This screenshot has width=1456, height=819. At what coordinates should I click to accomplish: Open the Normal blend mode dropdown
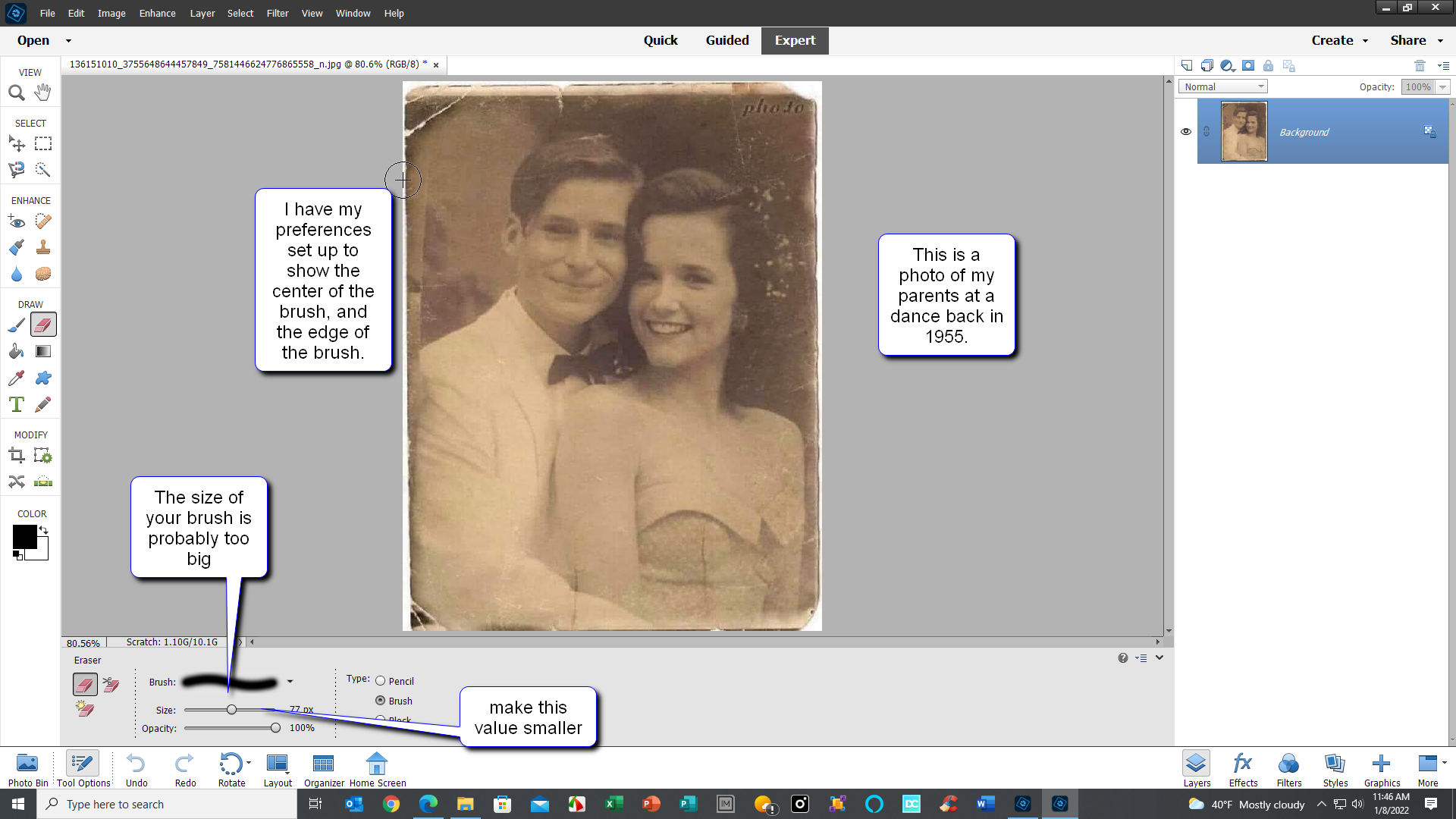click(x=1222, y=86)
